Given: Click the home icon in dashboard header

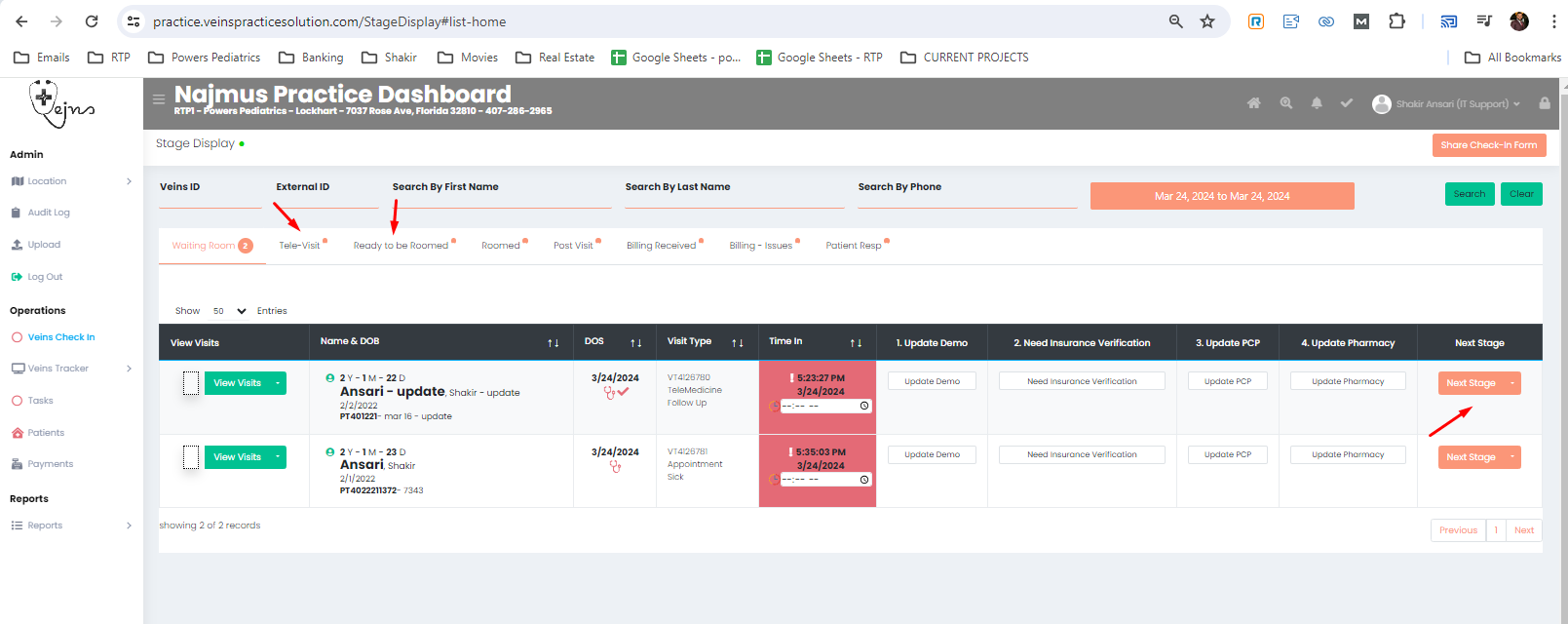Looking at the screenshot, I should click(1253, 103).
